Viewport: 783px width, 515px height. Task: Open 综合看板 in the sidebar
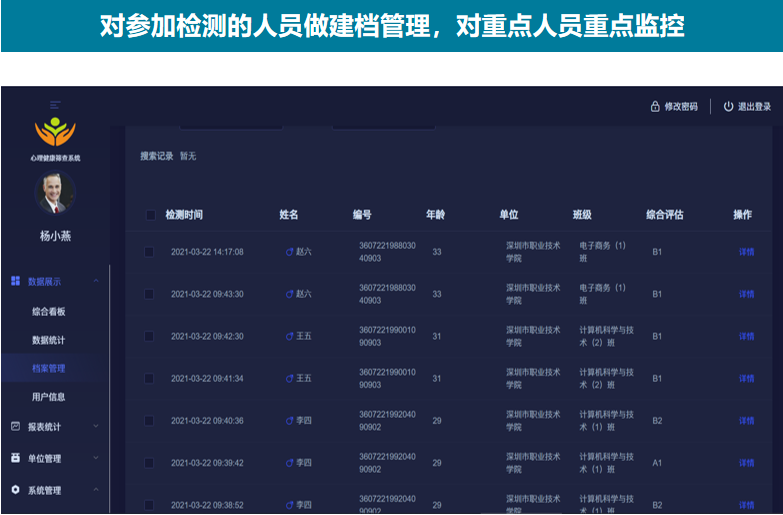(x=48, y=312)
